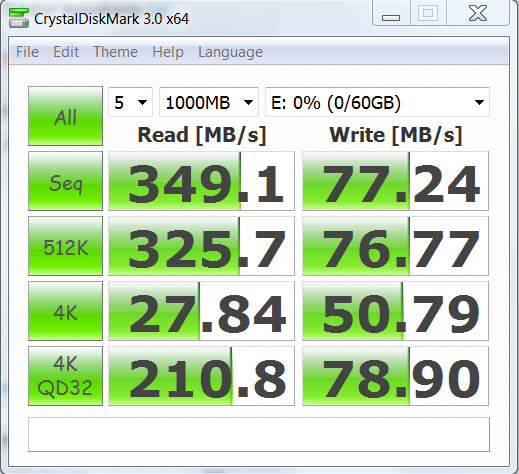Click the Seq write result 77.24
The image size is (519, 474).
(396, 181)
